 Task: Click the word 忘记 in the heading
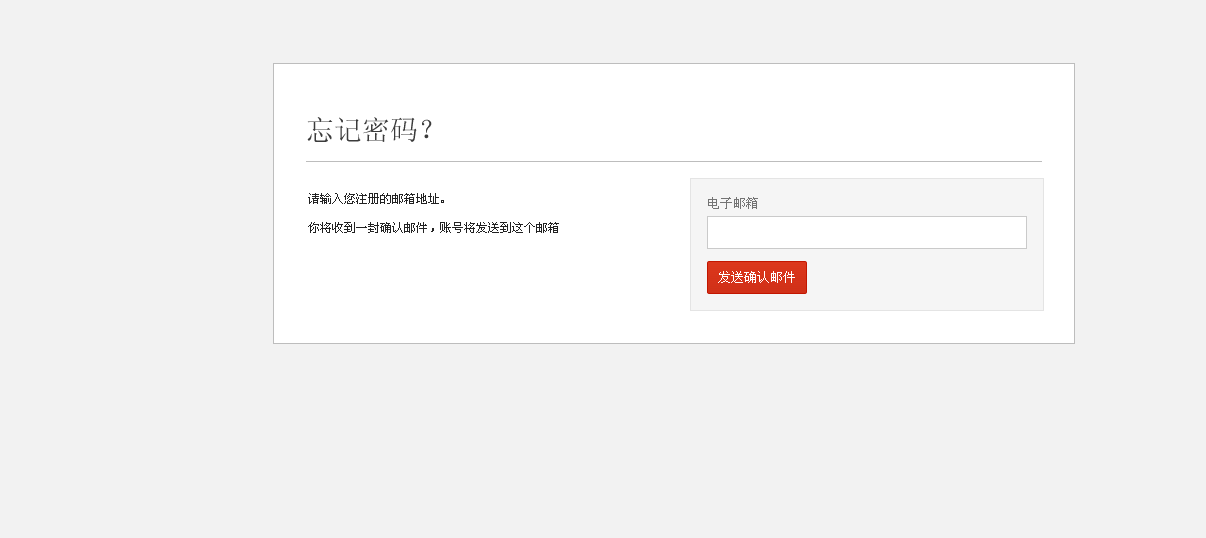pos(334,130)
